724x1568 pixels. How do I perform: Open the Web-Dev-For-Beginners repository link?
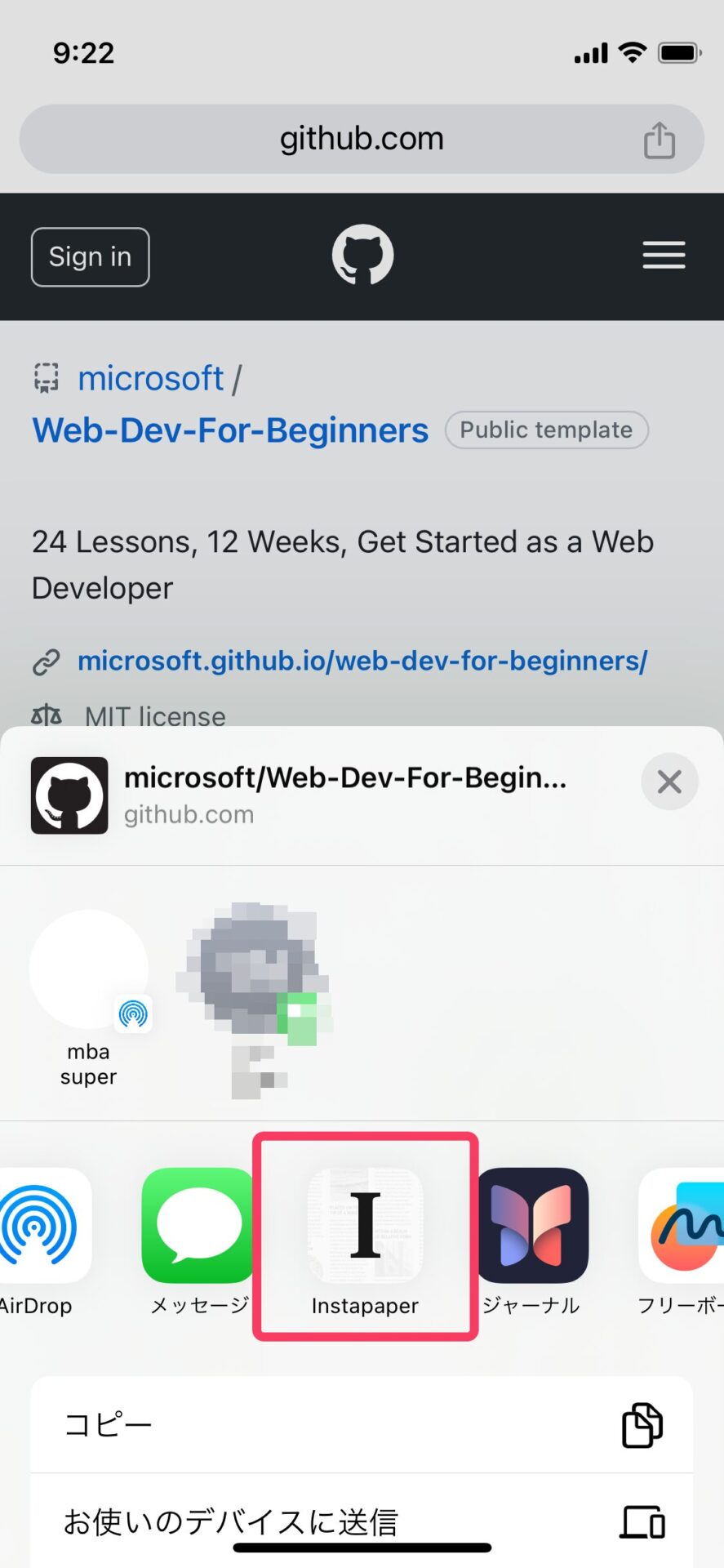click(230, 430)
